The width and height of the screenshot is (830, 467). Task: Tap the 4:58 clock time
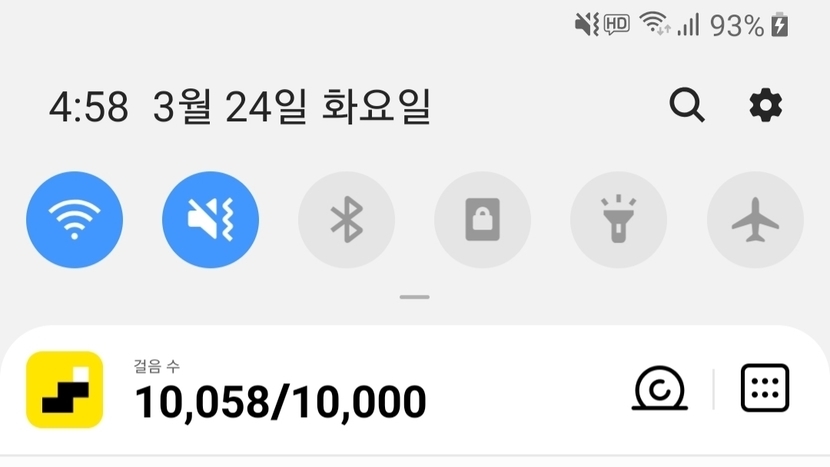[89, 107]
